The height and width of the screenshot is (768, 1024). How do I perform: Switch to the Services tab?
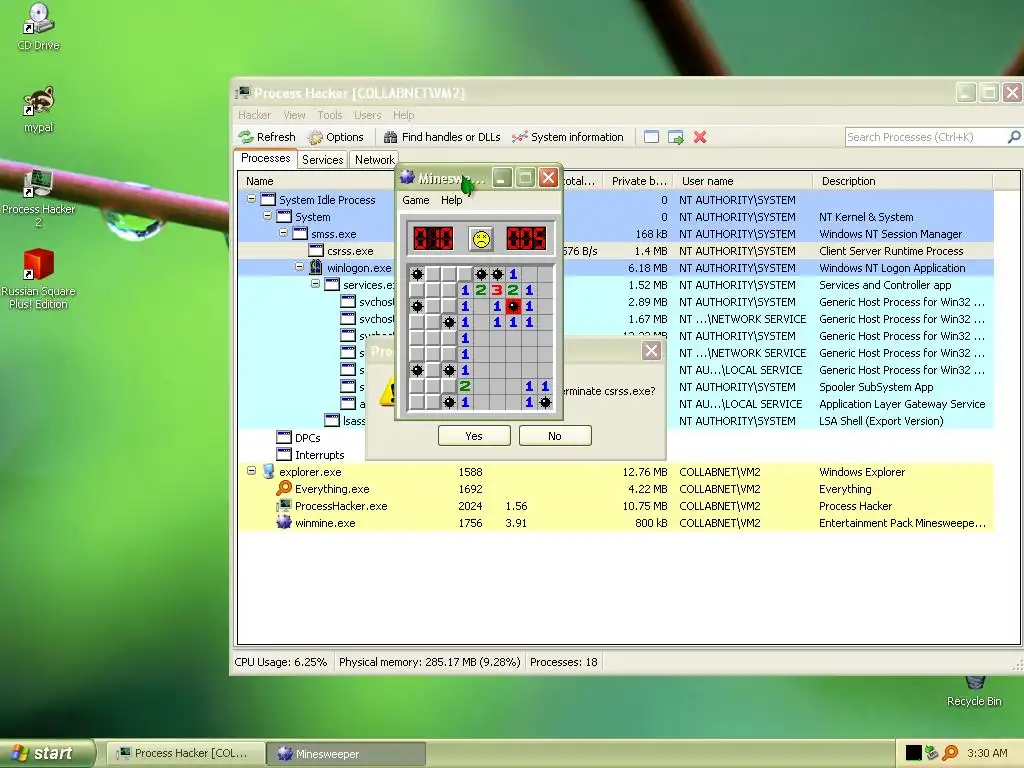[x=323, y=159]
